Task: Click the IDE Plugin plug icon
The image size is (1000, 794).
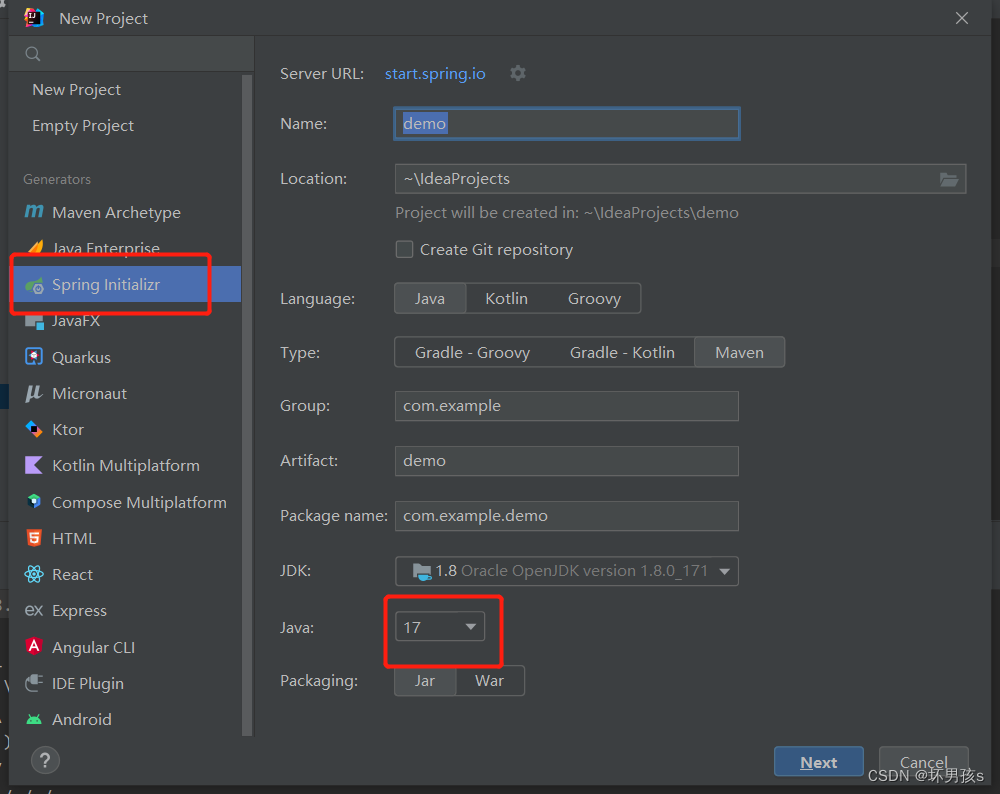Action: point(34,683)
